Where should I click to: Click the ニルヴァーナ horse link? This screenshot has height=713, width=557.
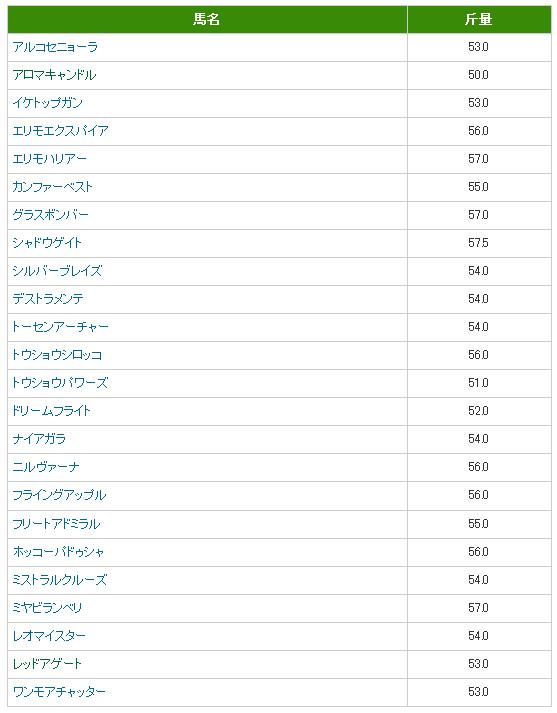[x=46, y=467]
